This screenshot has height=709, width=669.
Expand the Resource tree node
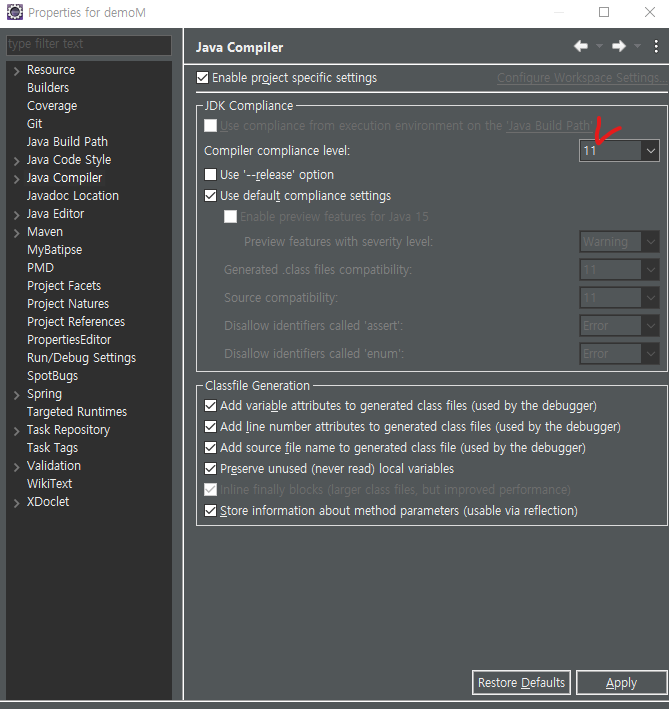[16, 71]
